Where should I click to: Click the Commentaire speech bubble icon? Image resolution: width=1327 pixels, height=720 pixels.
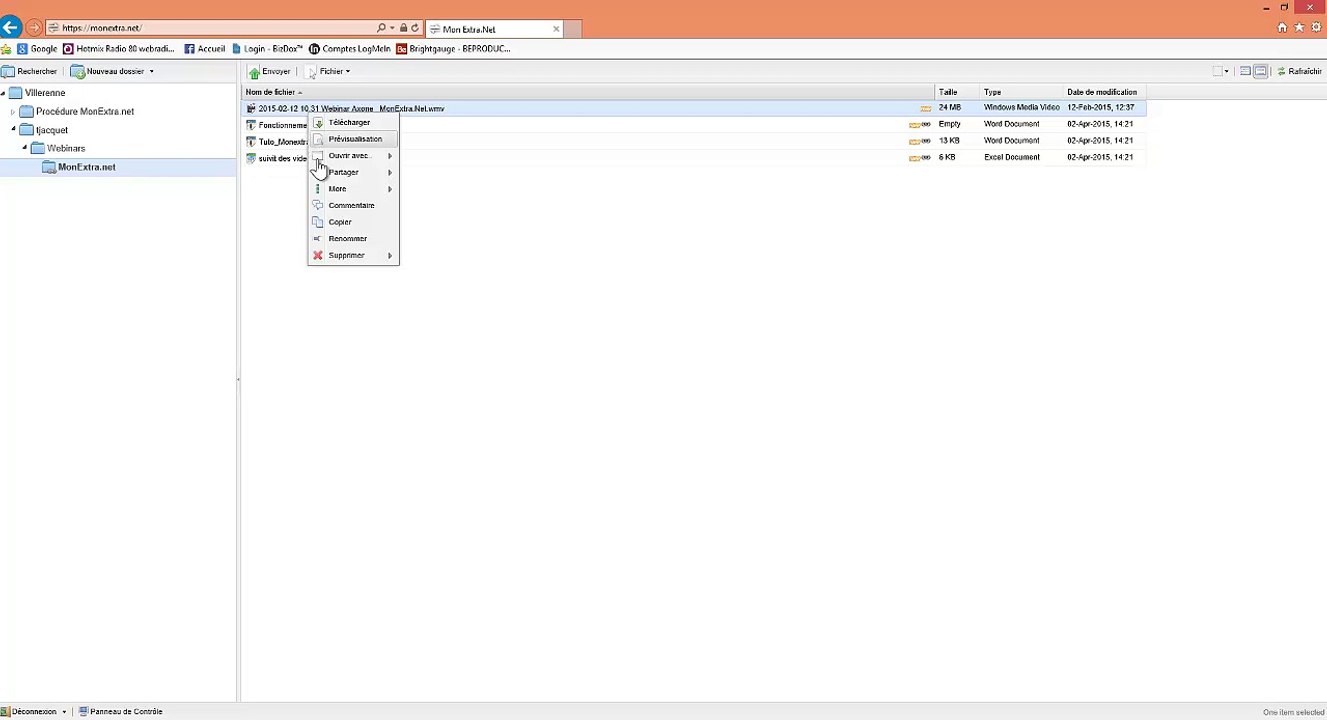click(x=318, y=205)
